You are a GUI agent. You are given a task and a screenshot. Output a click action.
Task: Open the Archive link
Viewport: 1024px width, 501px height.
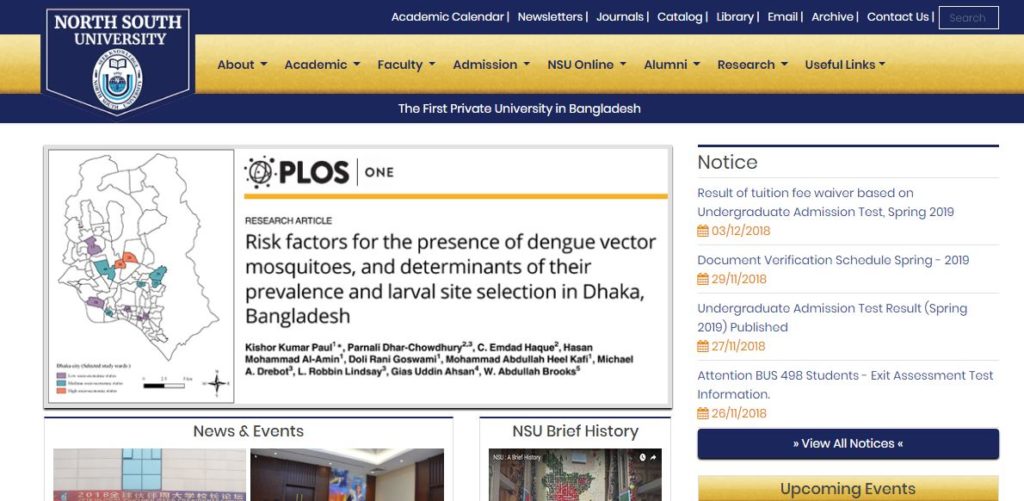(832, 17)
